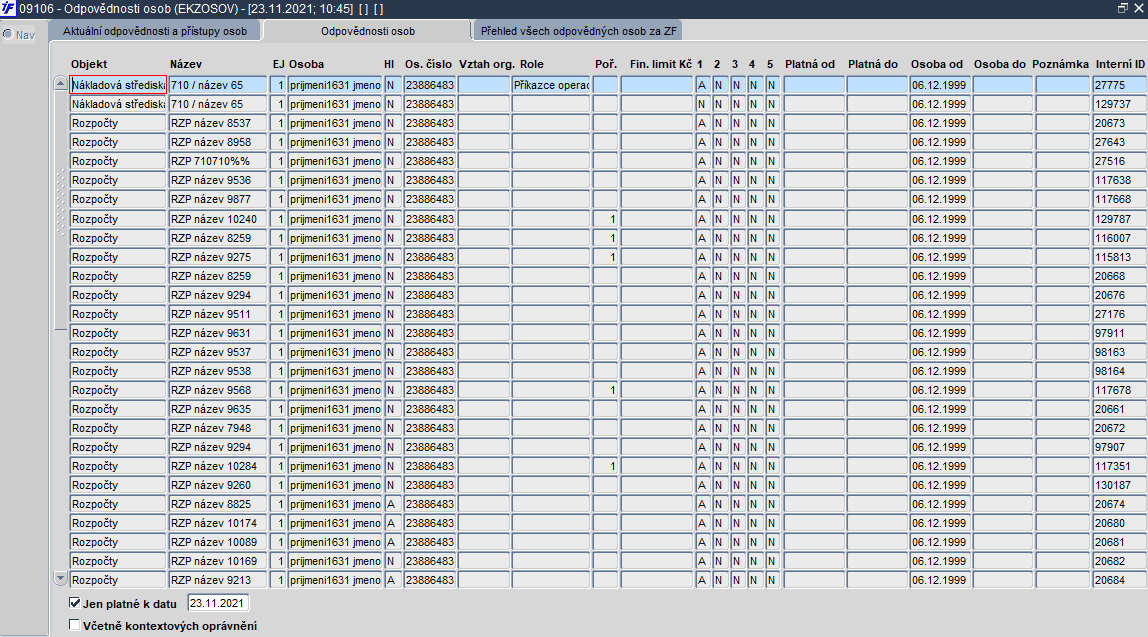
Task: Click the HI value 'A' in the RZP název 8825 row
Action: pyautogui.click(x=392, y=504)
